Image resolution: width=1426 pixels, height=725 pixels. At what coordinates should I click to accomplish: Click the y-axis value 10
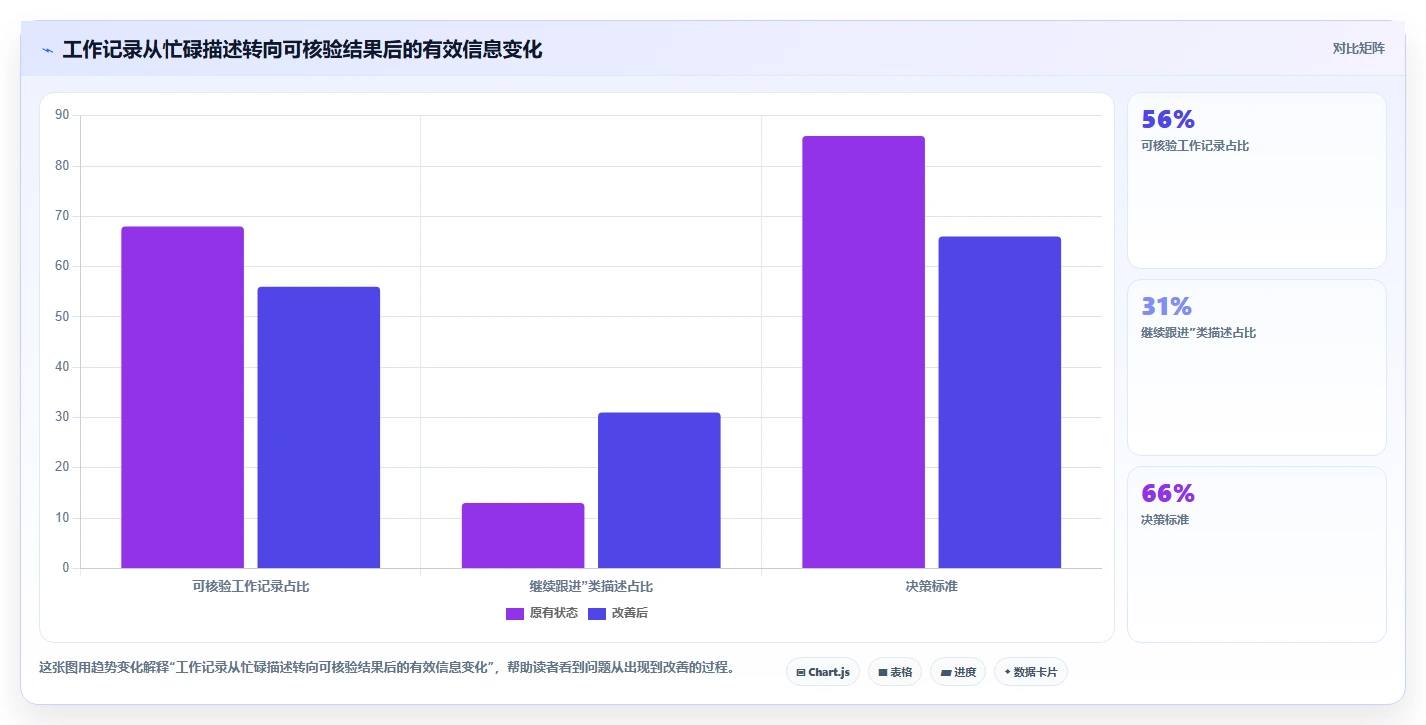click(62, 518)
